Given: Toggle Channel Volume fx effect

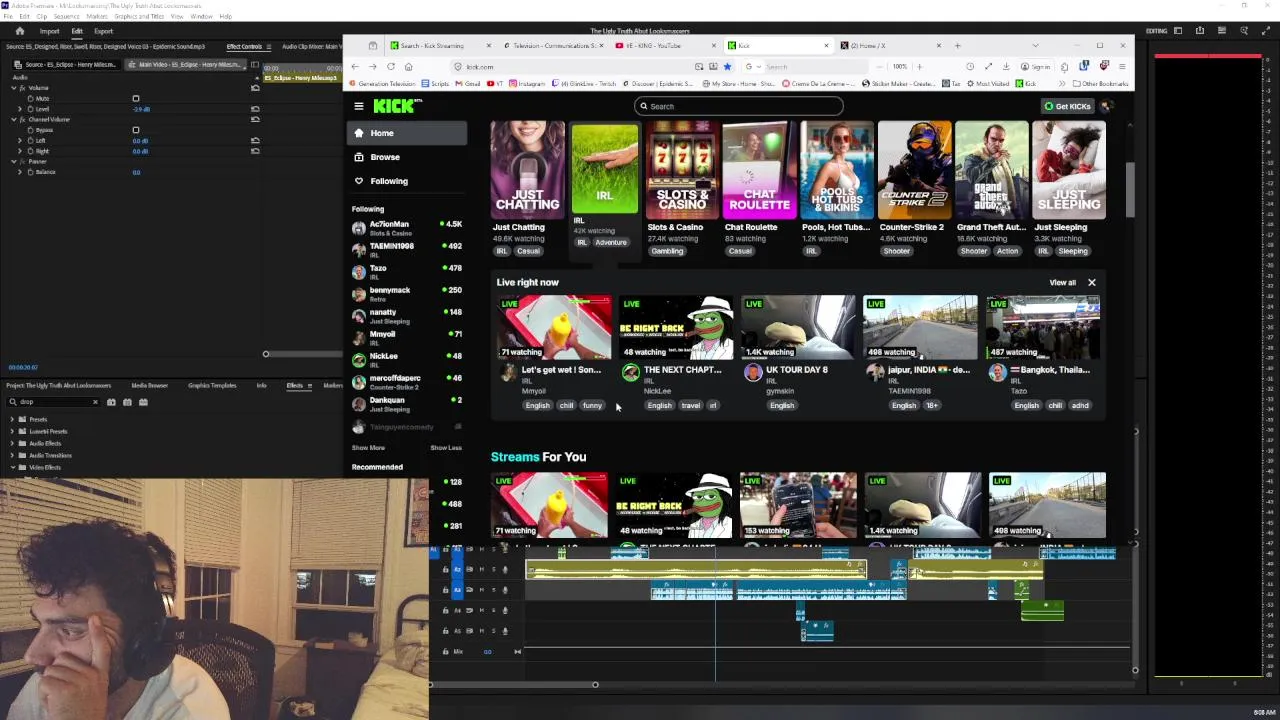Looking at the screenshot, I should tap(23, 119).
